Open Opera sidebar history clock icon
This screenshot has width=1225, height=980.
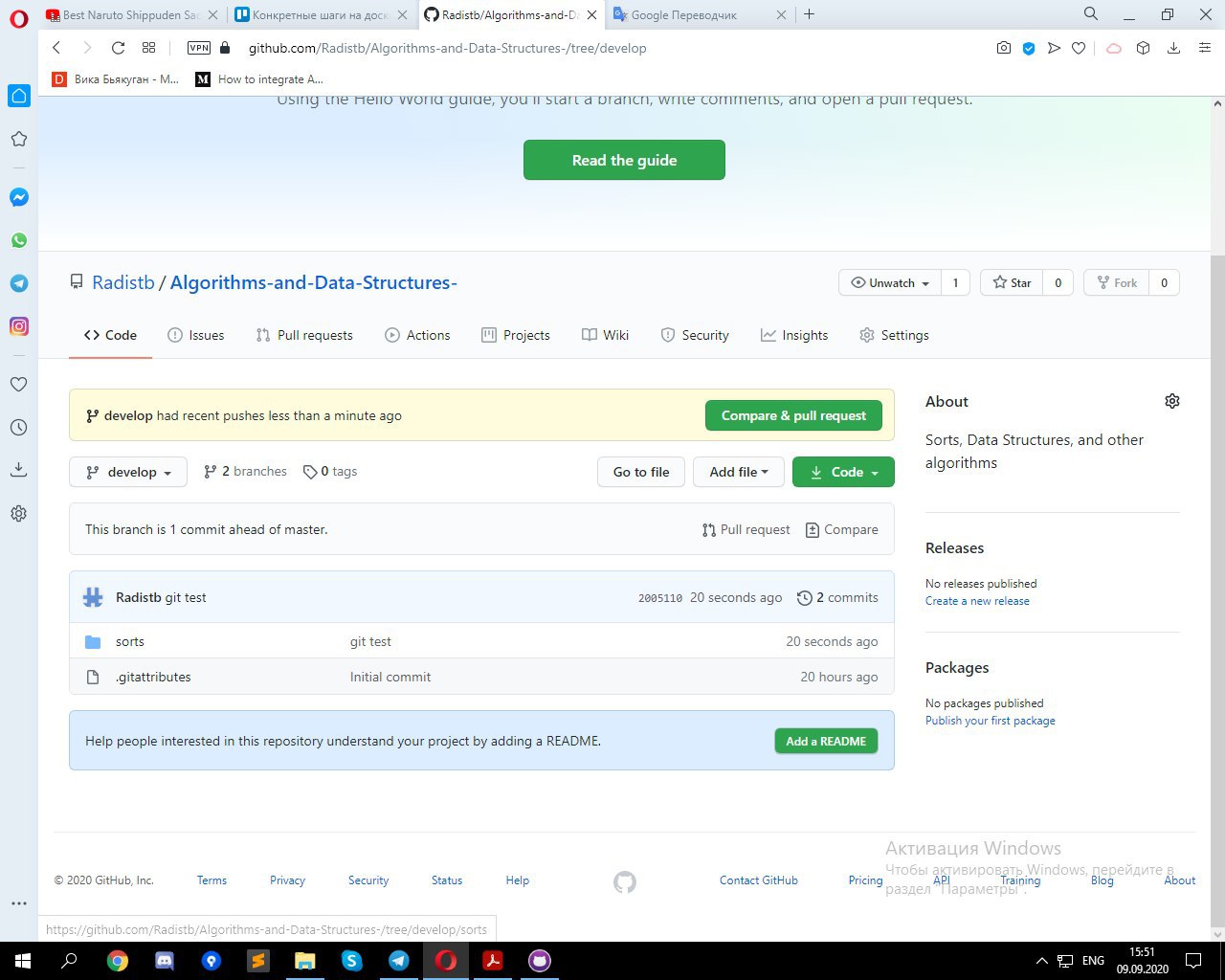tap(19, 427)
